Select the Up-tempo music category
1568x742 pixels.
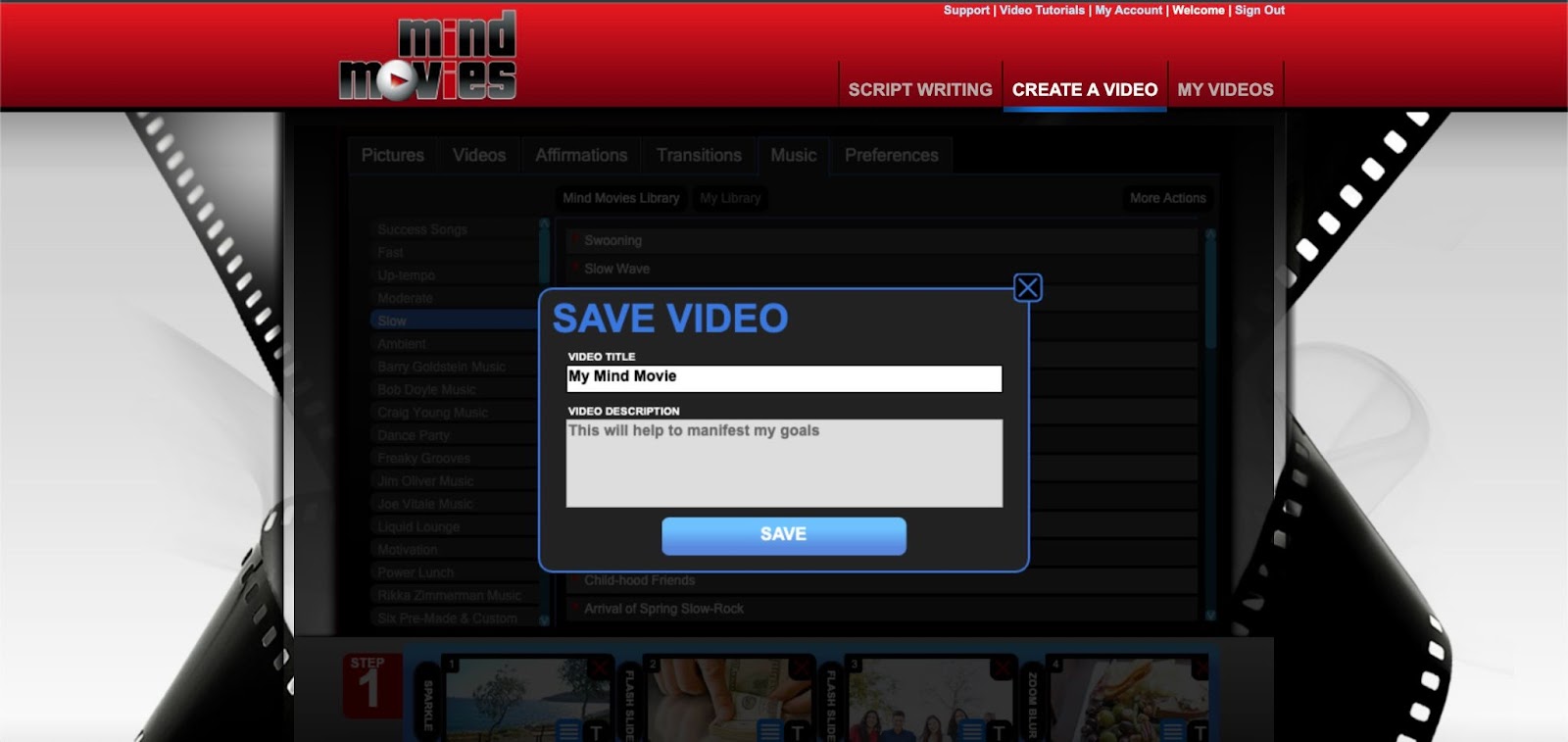(454, 275)
